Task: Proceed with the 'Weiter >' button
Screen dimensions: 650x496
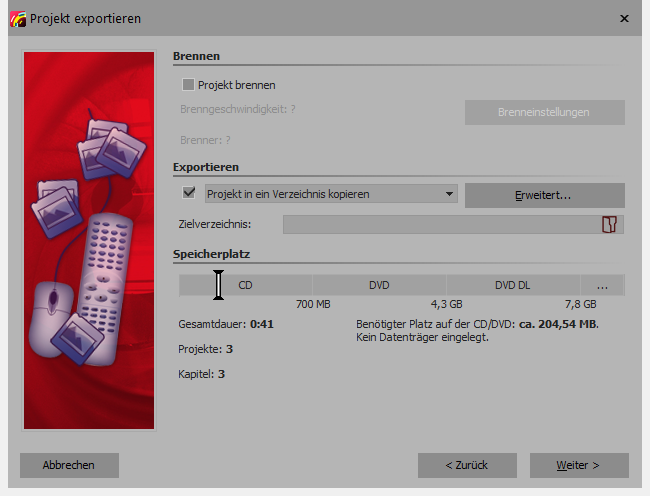Action: point(578,465)
